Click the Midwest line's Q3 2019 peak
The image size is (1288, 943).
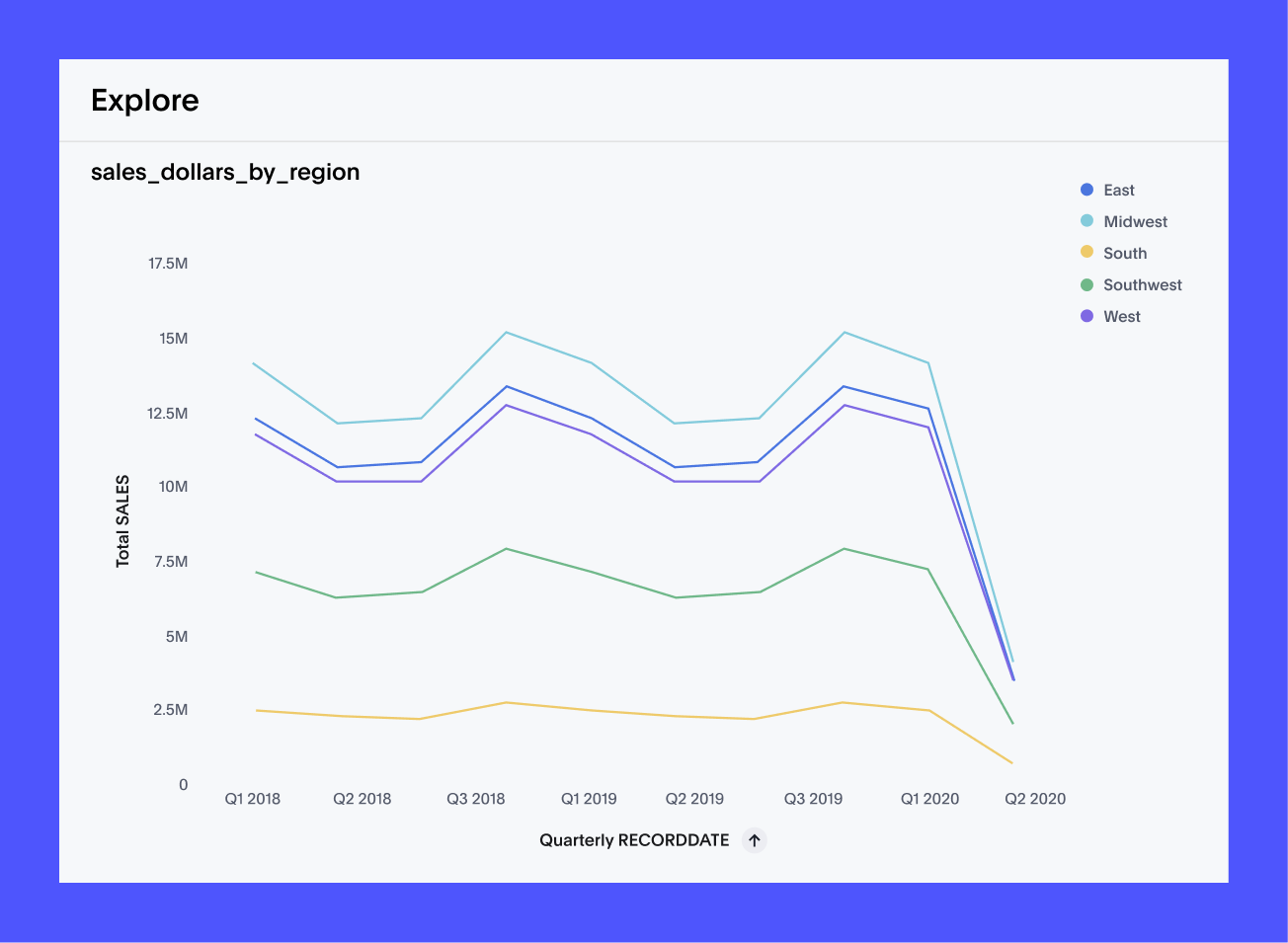(x=844, y=334)
